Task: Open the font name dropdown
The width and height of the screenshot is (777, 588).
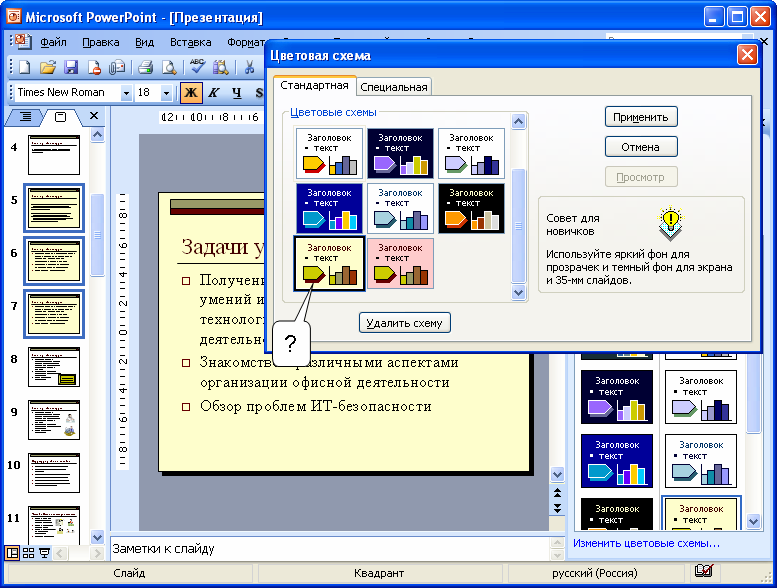Action: (126, 93)
